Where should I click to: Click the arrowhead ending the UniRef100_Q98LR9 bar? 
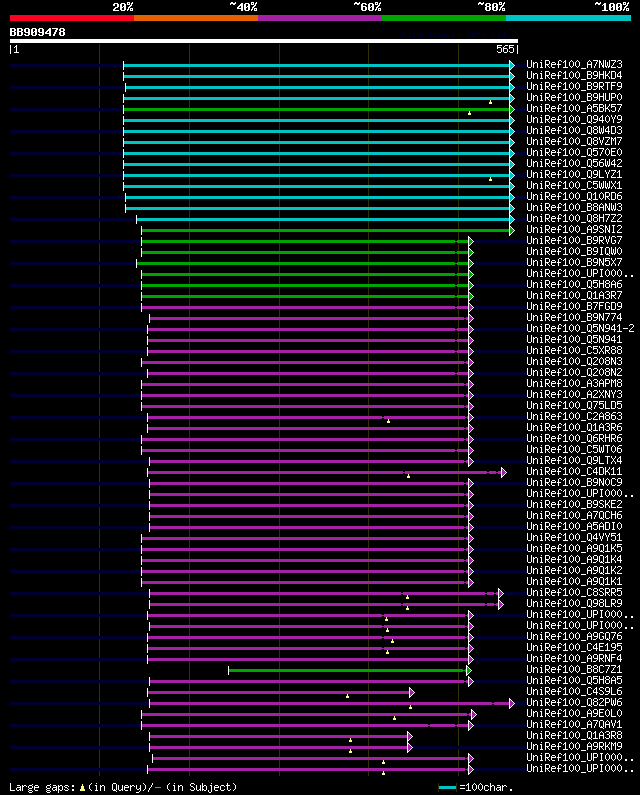(x=501, y=604)
